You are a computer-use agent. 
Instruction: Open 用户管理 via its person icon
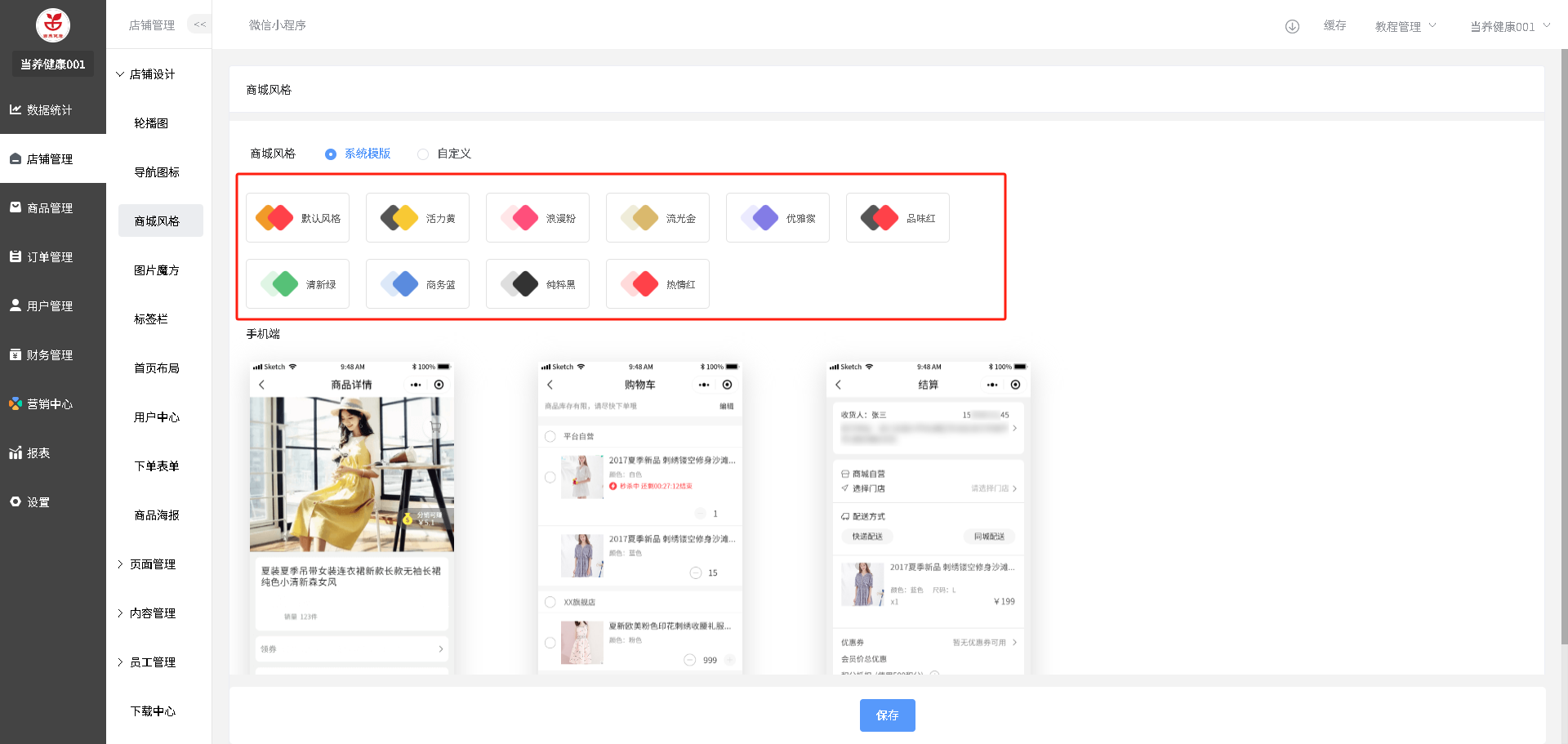pyautogui.click(x=16, y=305)
